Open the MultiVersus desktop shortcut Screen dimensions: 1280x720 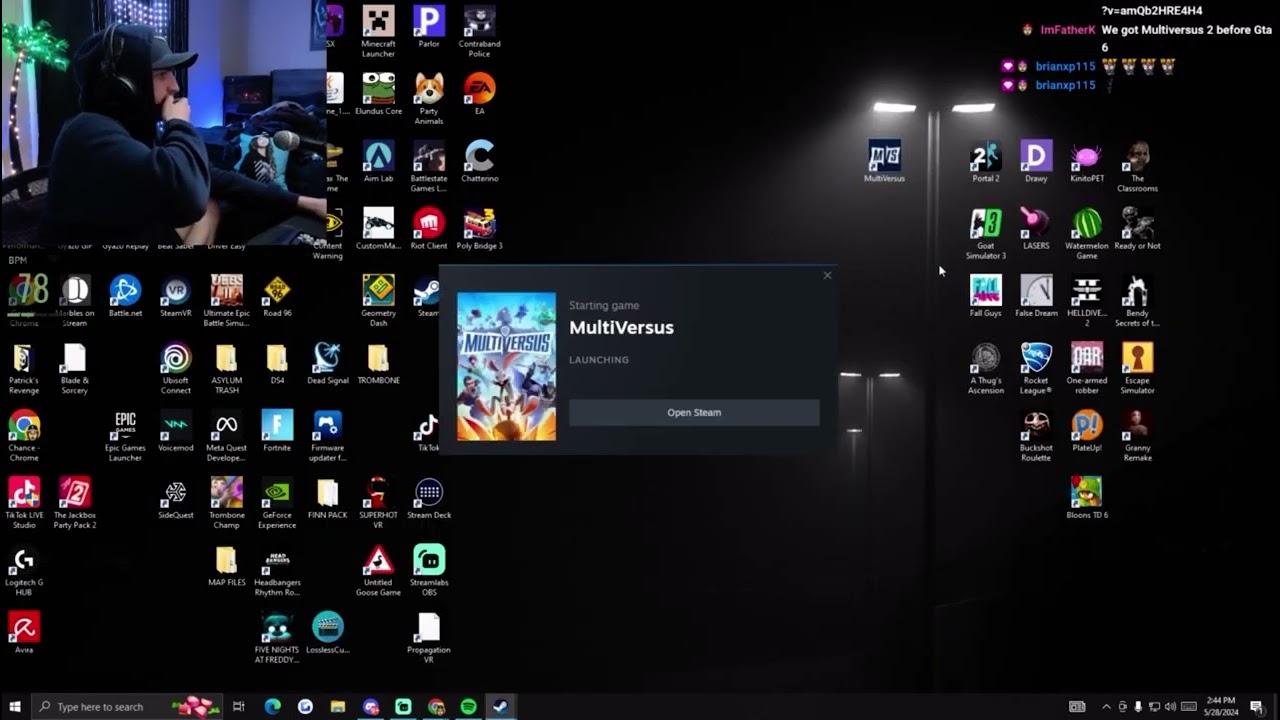(x=884, y=161)
